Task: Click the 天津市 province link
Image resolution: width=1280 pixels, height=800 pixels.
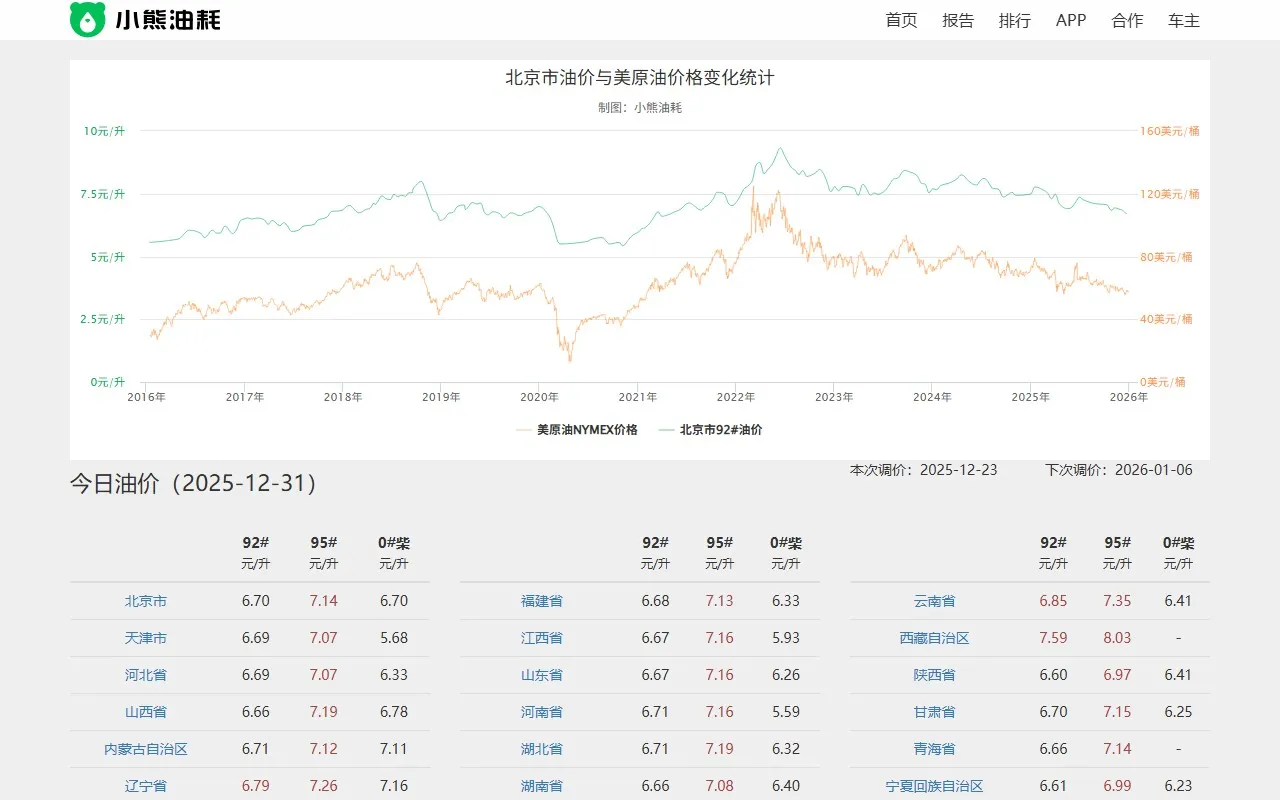Action: [145, 638]
